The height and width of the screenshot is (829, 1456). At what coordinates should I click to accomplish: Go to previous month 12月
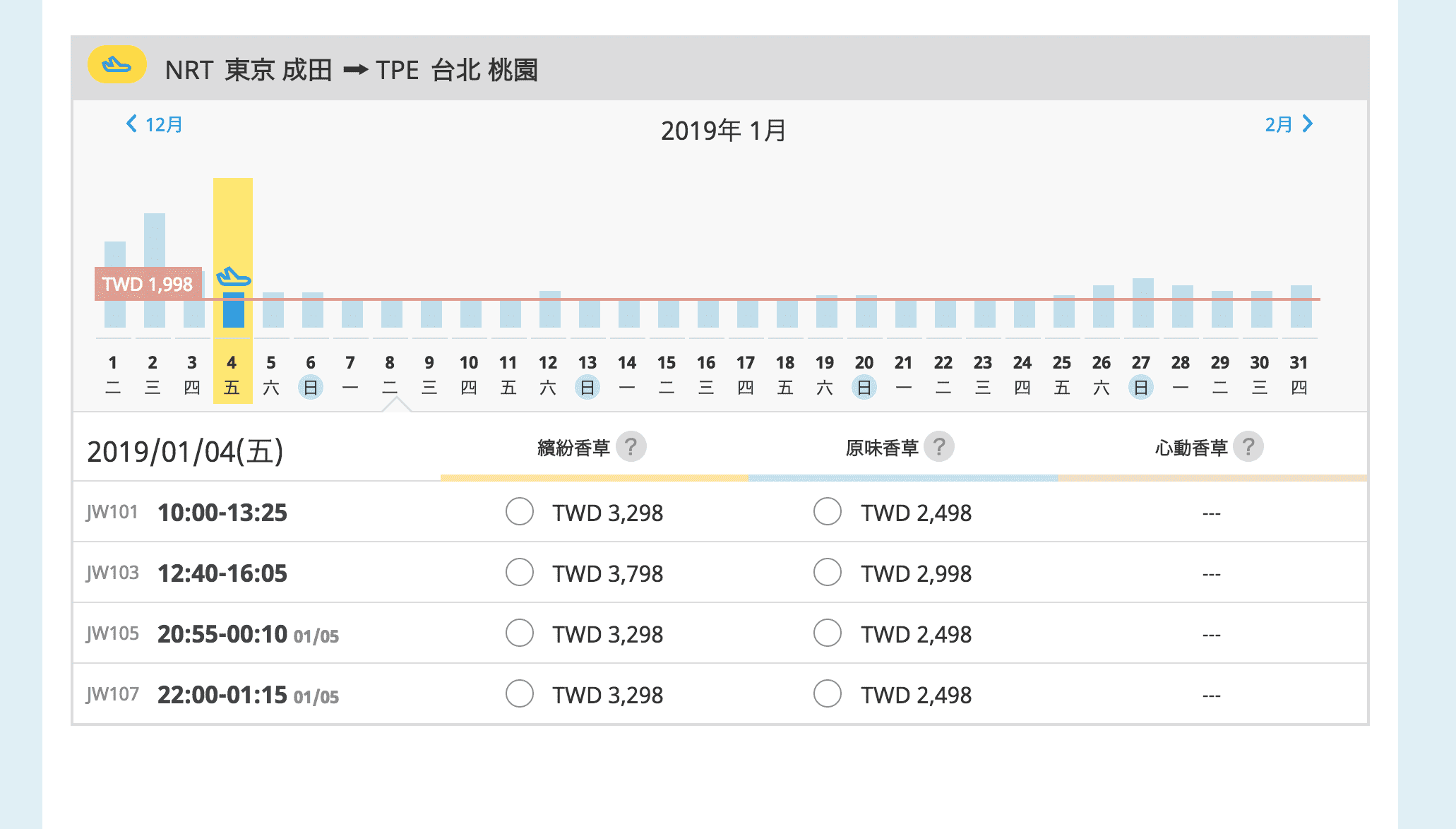tap(154, 124)
